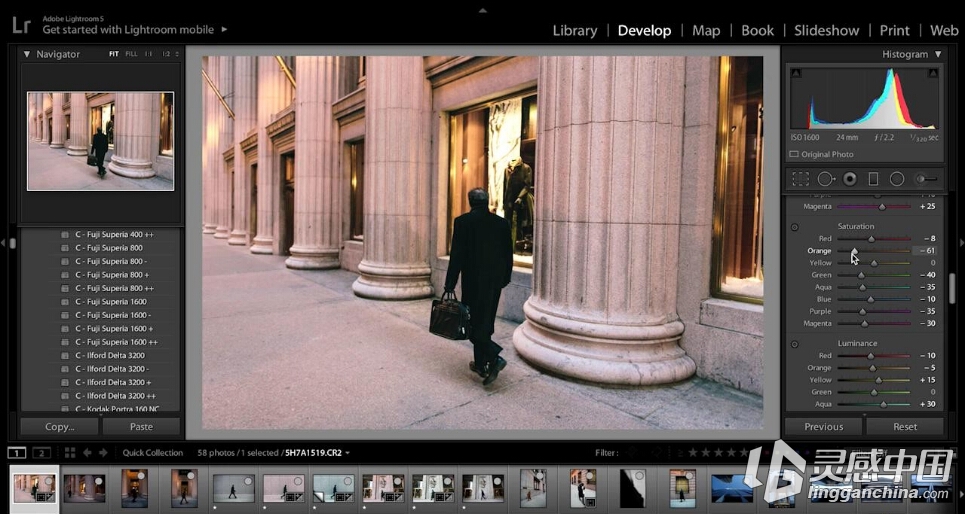Select the second filmstrip thumbnail
Screen dimensions: 965x514
pyautogui.click(x=84, y=488)
